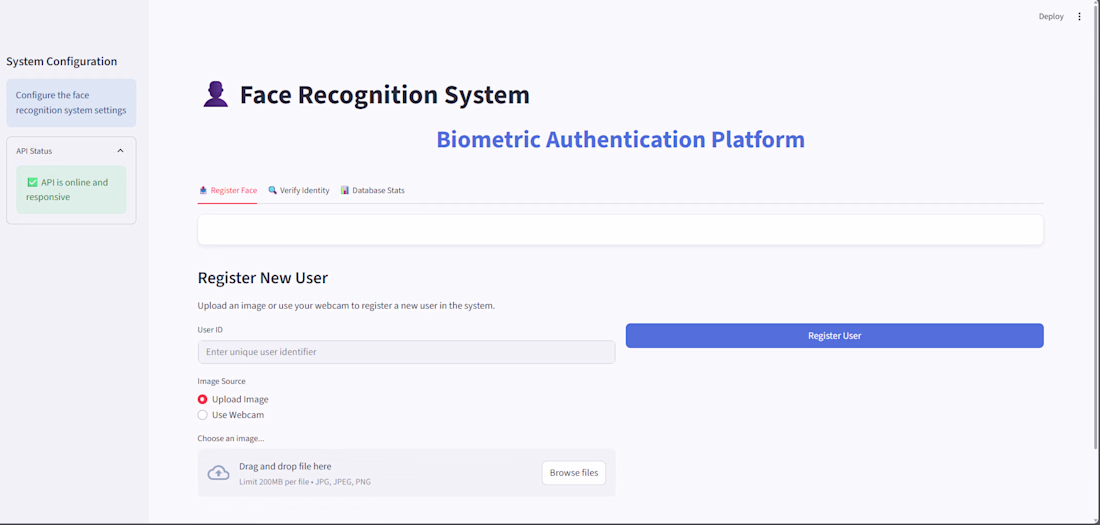1100x525 pixels.
Task: Select the Upload Image radio button
Action: [203, 399]
